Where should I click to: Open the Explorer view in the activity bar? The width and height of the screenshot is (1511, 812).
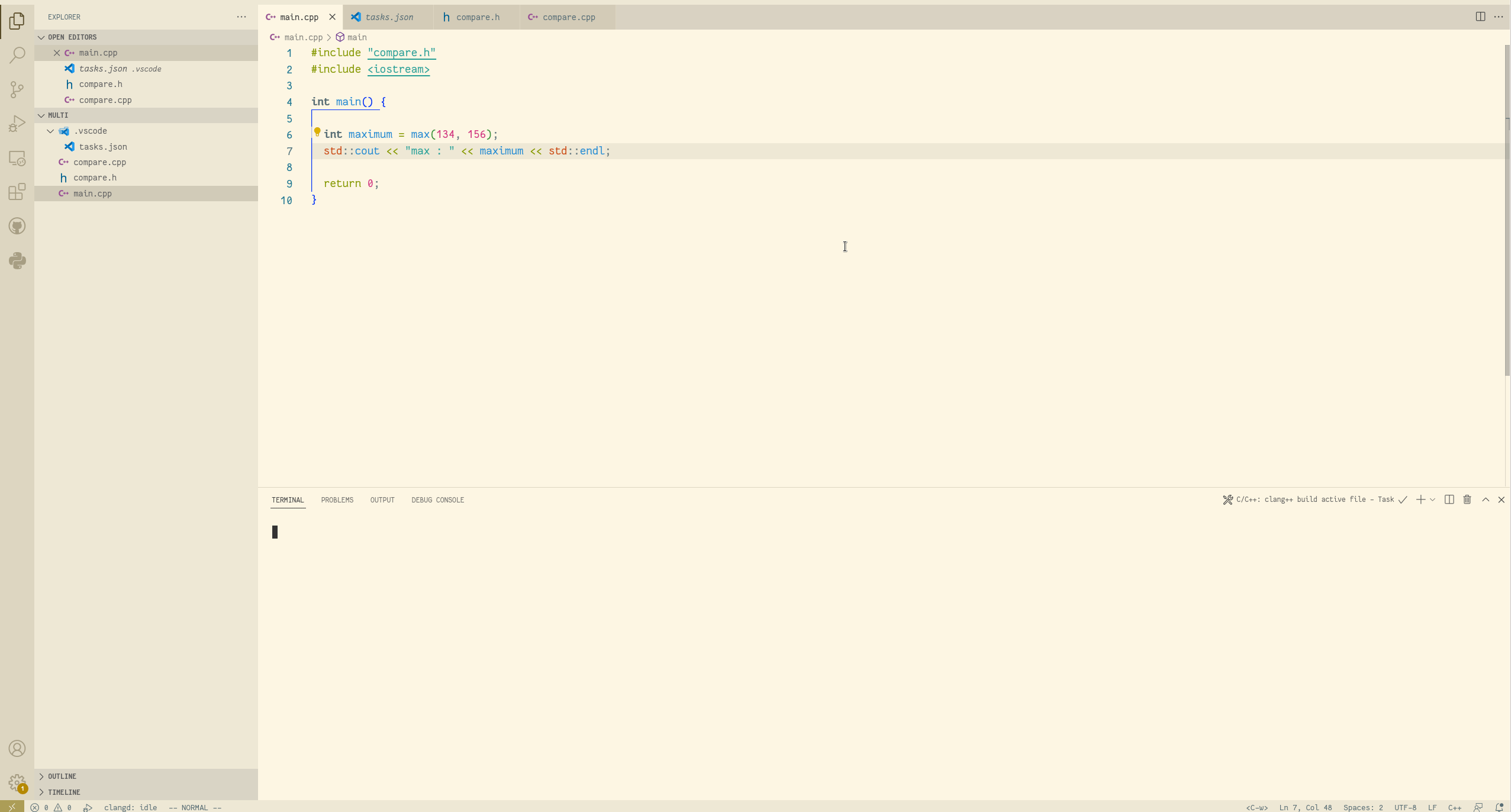click(17, 21)
